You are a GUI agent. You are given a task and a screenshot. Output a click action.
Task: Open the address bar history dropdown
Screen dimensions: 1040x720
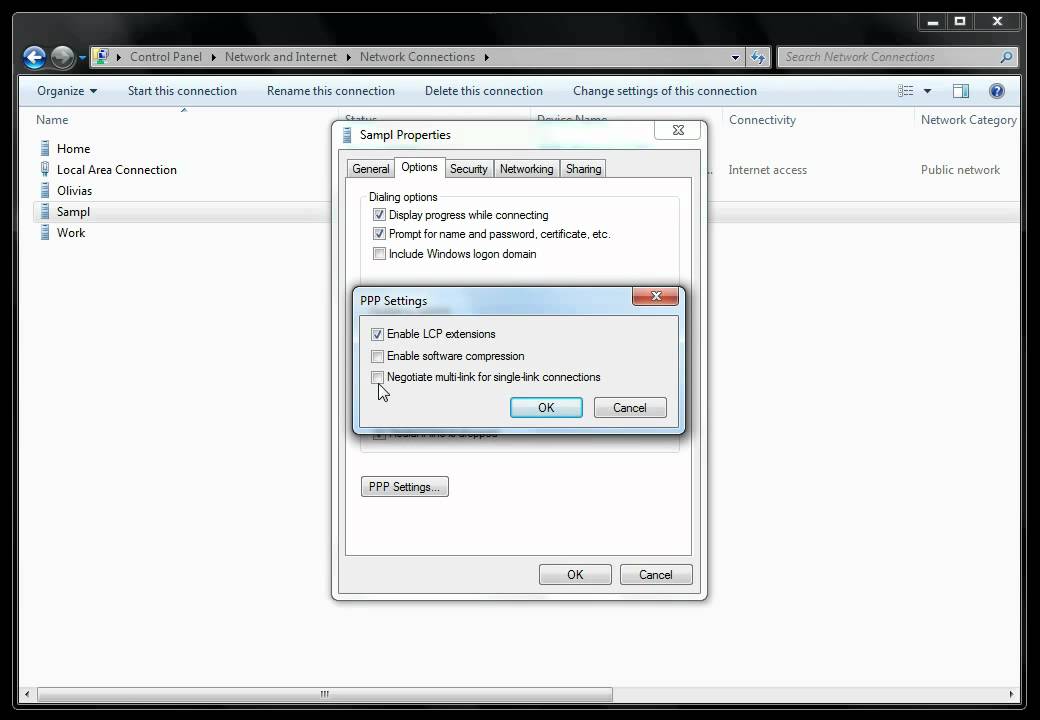point(735,58)
